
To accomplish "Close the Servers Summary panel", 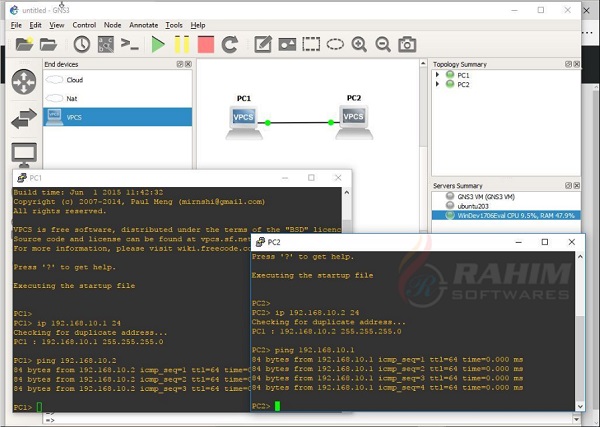I will [x=577, y=186].
